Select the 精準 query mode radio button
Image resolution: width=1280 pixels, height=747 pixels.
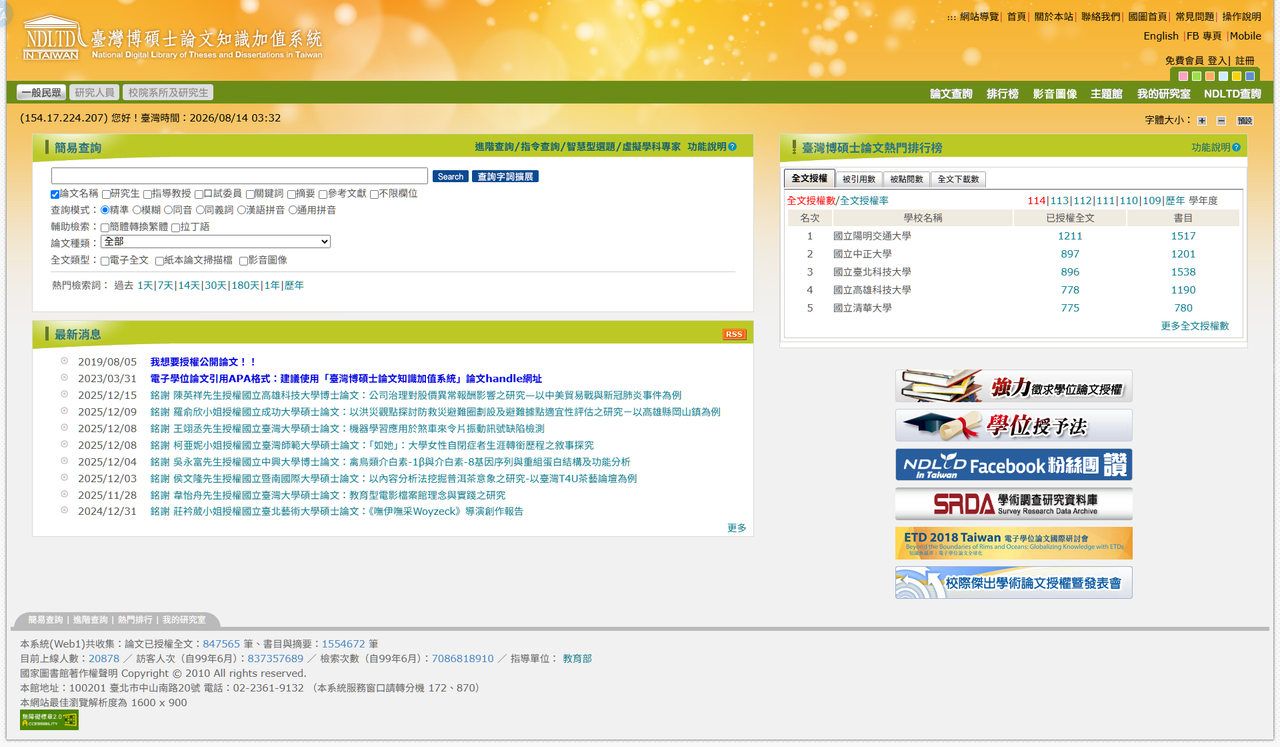(105, 210)
